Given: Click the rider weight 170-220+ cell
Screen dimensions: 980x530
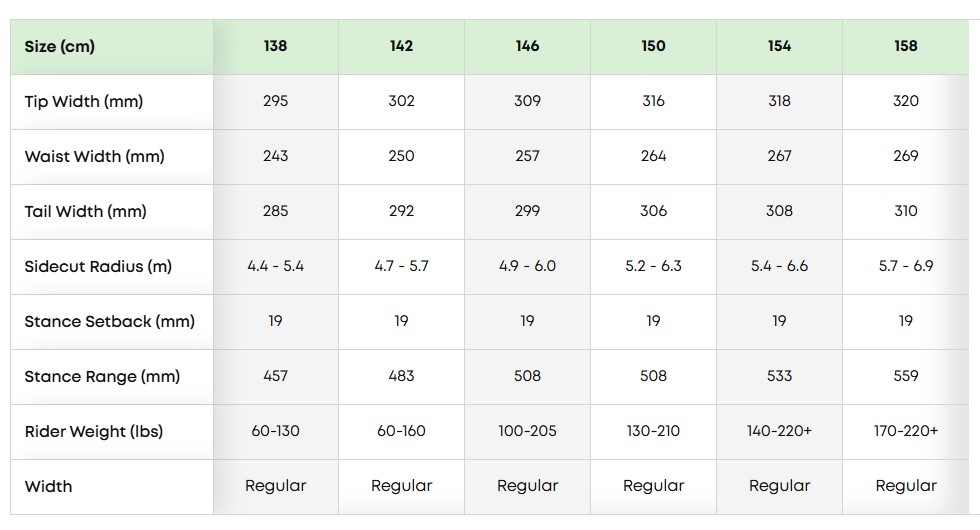Looking at the screenshot, I should 905,431.
